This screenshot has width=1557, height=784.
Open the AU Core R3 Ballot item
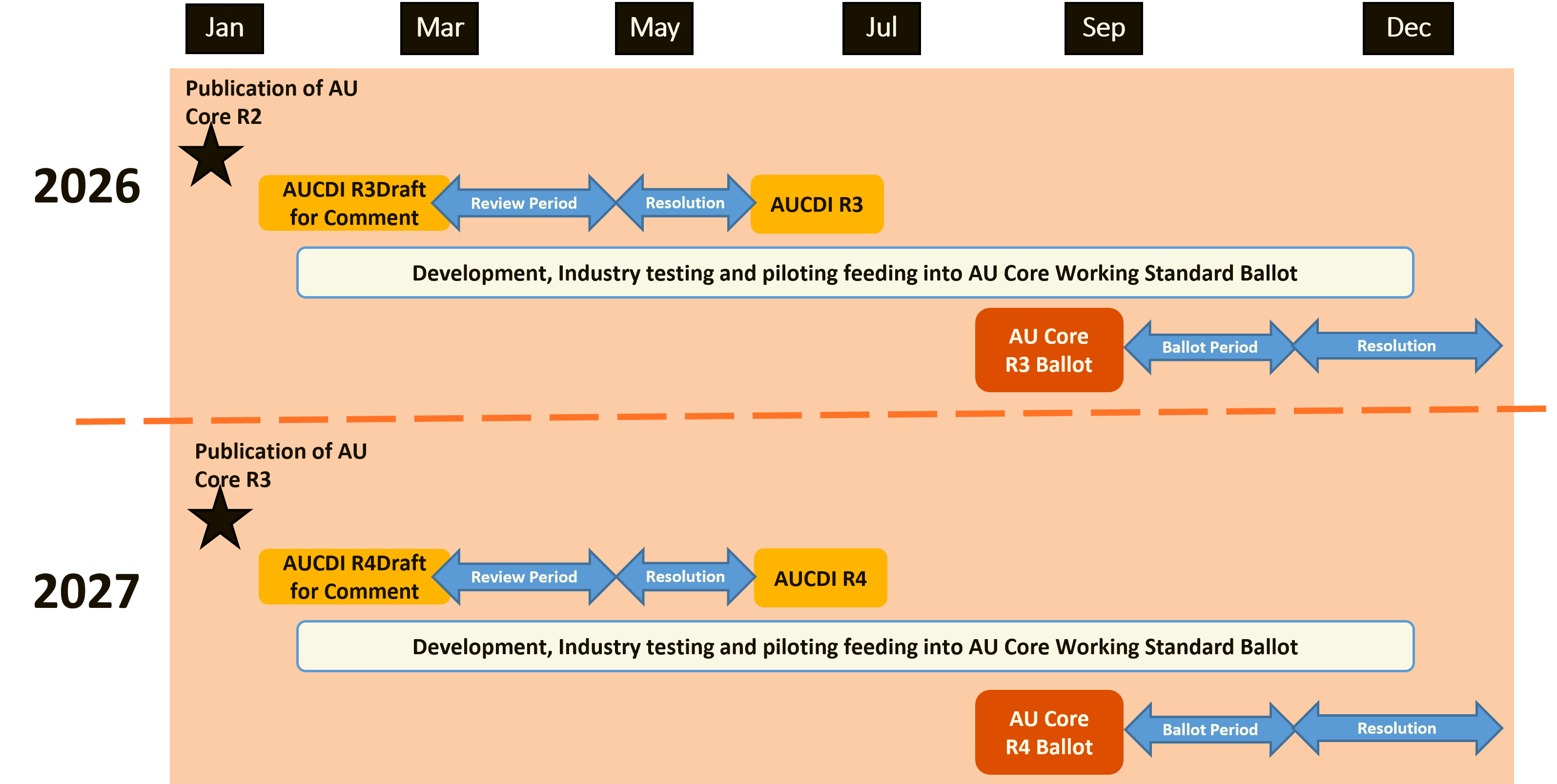pyautogui.click(x=1049, y=350)
